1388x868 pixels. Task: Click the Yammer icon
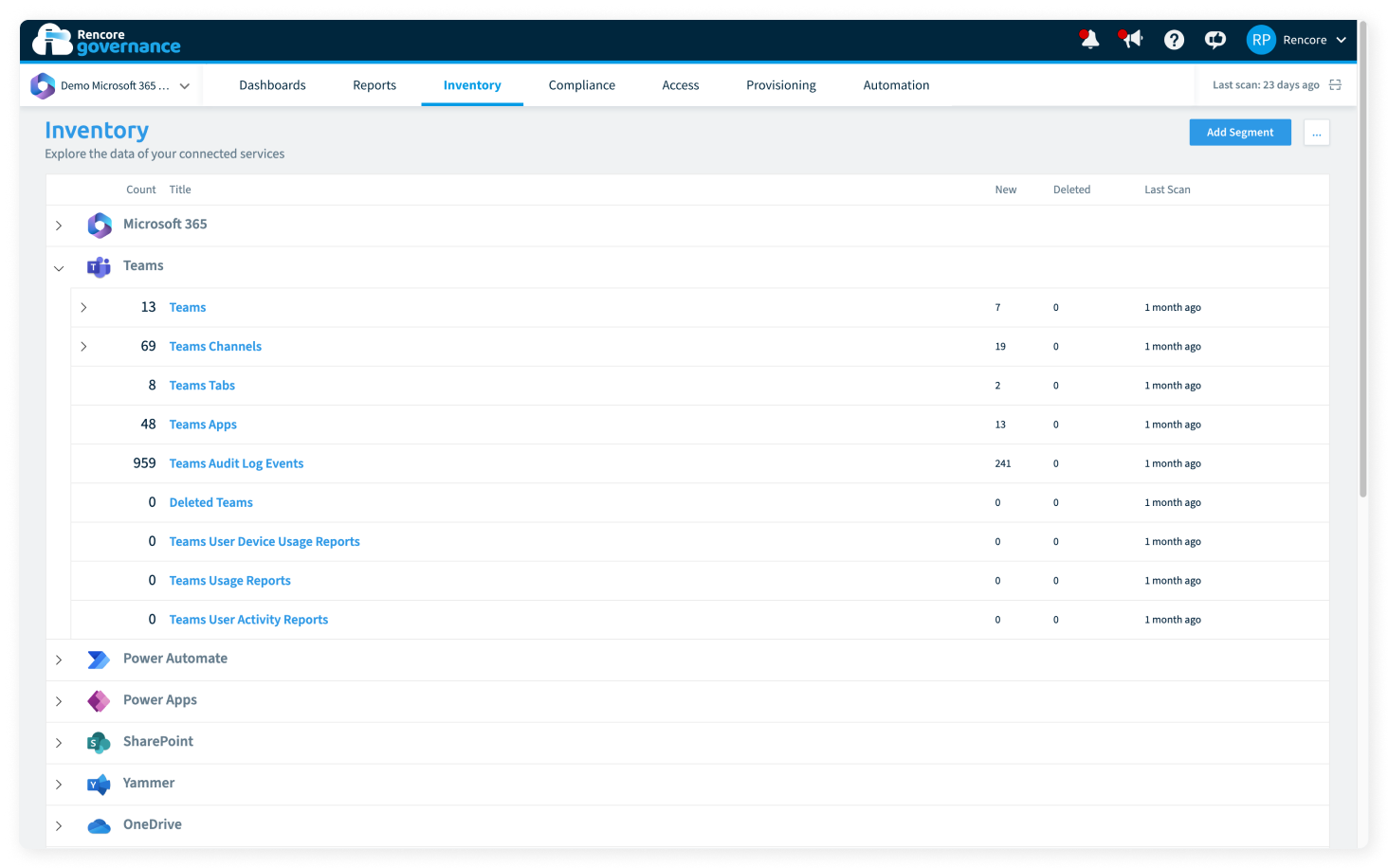99,785
